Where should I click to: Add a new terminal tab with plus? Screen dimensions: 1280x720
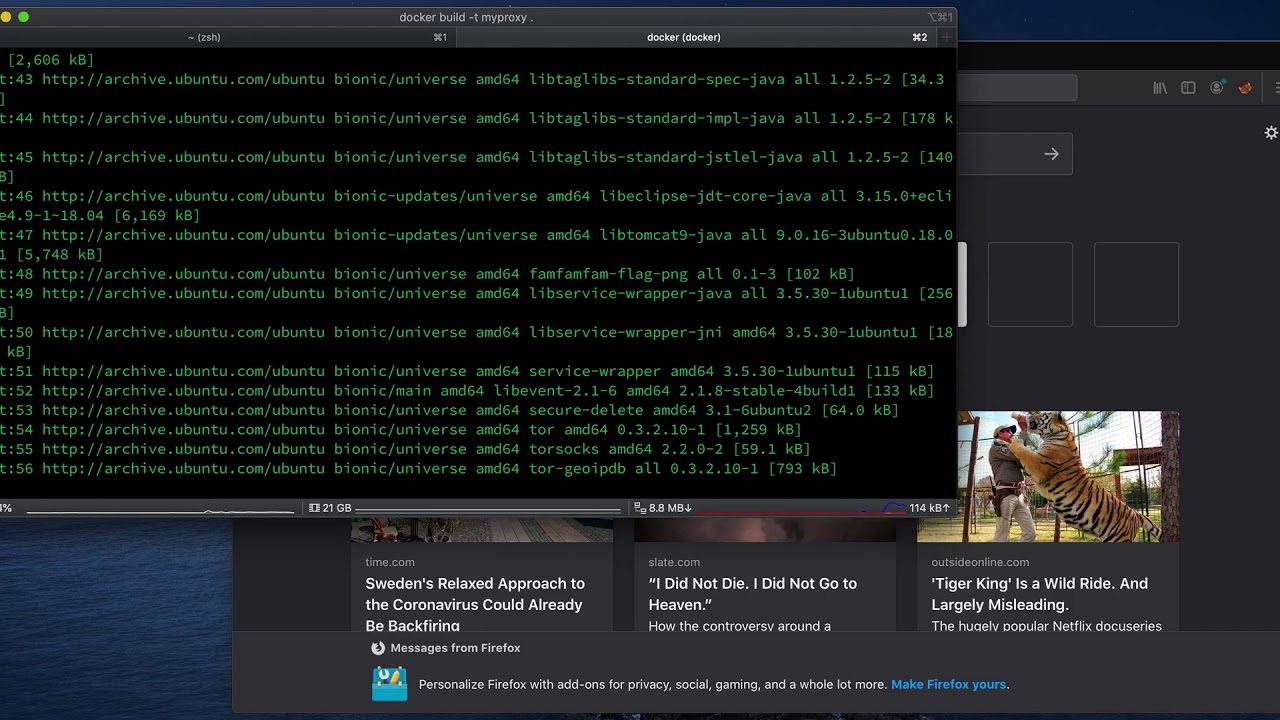pyautogui.click(x=947, y=37)
